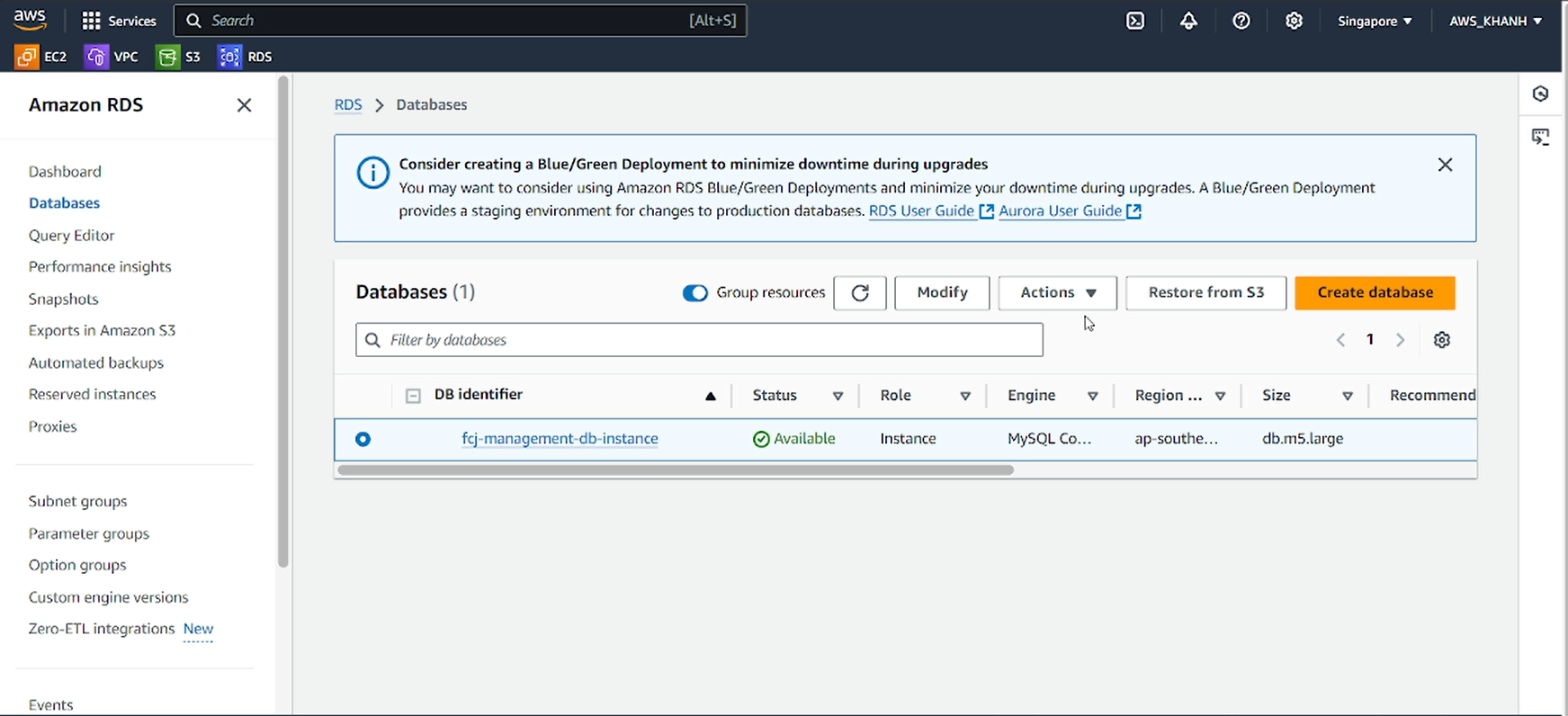Open the Region column sort arrow
This screenshot has width=1568, height=716.
1221,396
